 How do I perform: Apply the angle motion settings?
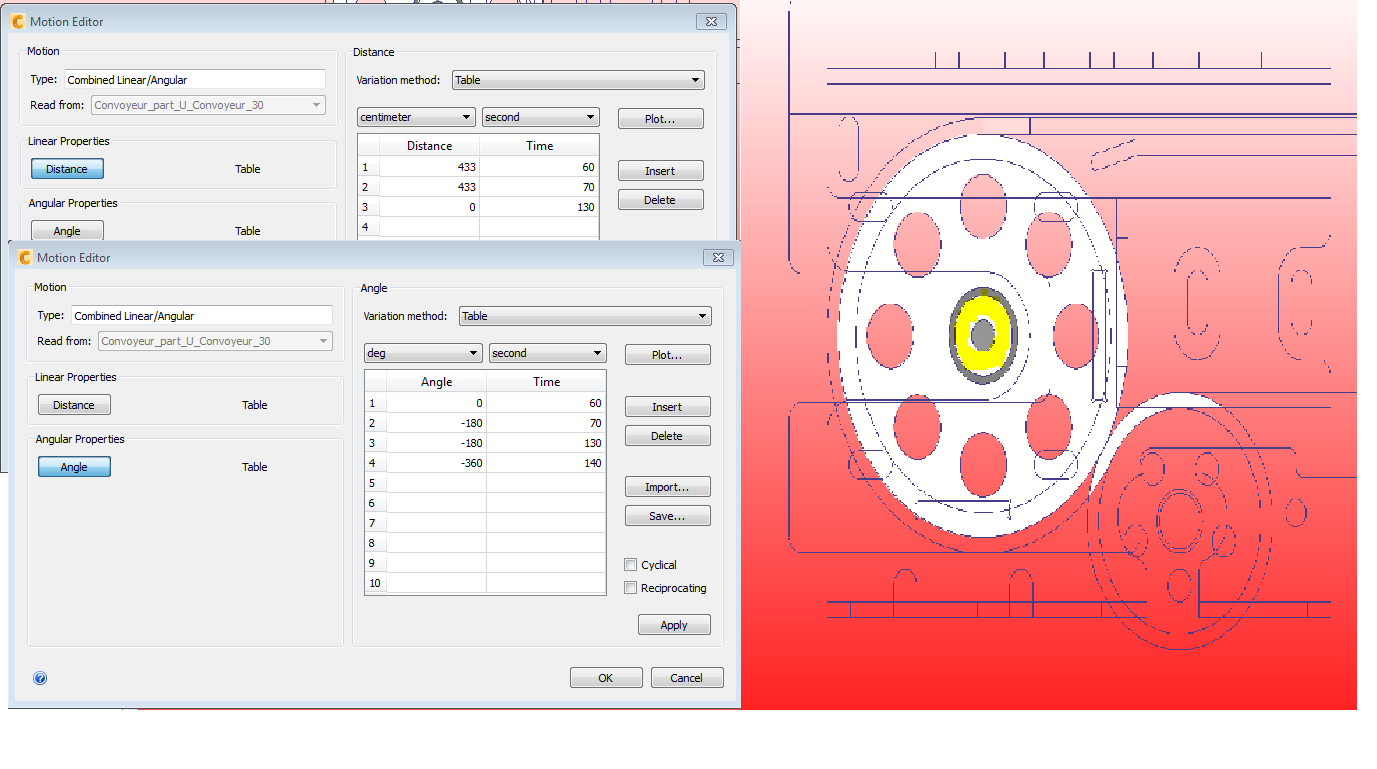pos(674,624)
